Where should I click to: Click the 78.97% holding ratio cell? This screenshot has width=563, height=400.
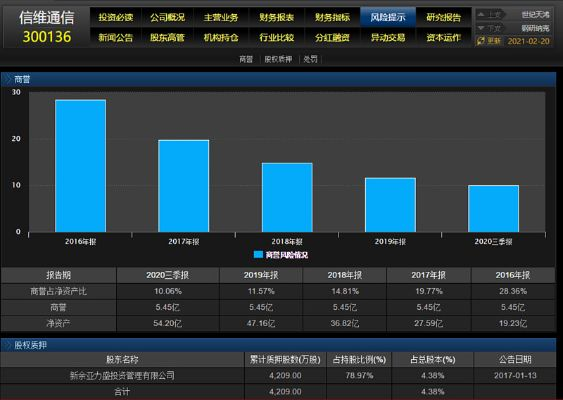[x=359, y=376]
